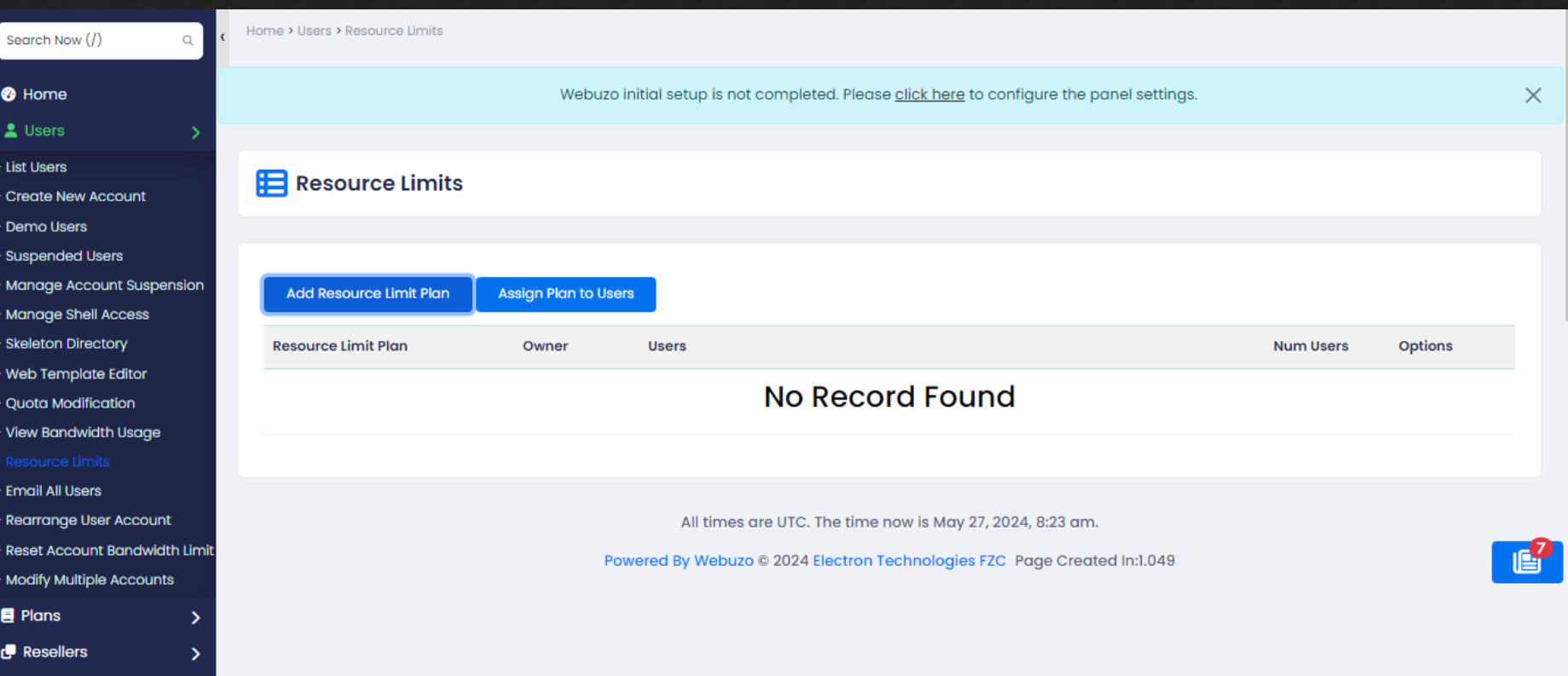
Task: Open the notifications icon with badge 7
Action: point(1526,562)
